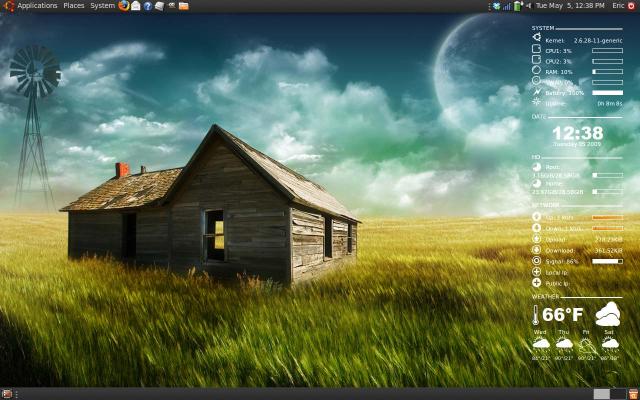Open the Applications menu
Viewport: 640px width, 400px height.
click(37, 6)
